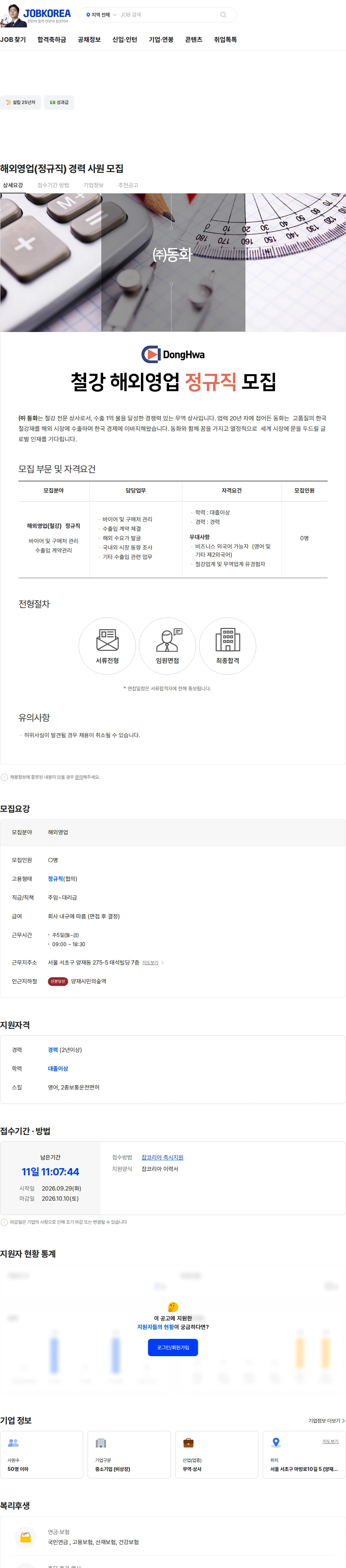Click the 문의 link for incorrect info

click(x=79, y=777)
